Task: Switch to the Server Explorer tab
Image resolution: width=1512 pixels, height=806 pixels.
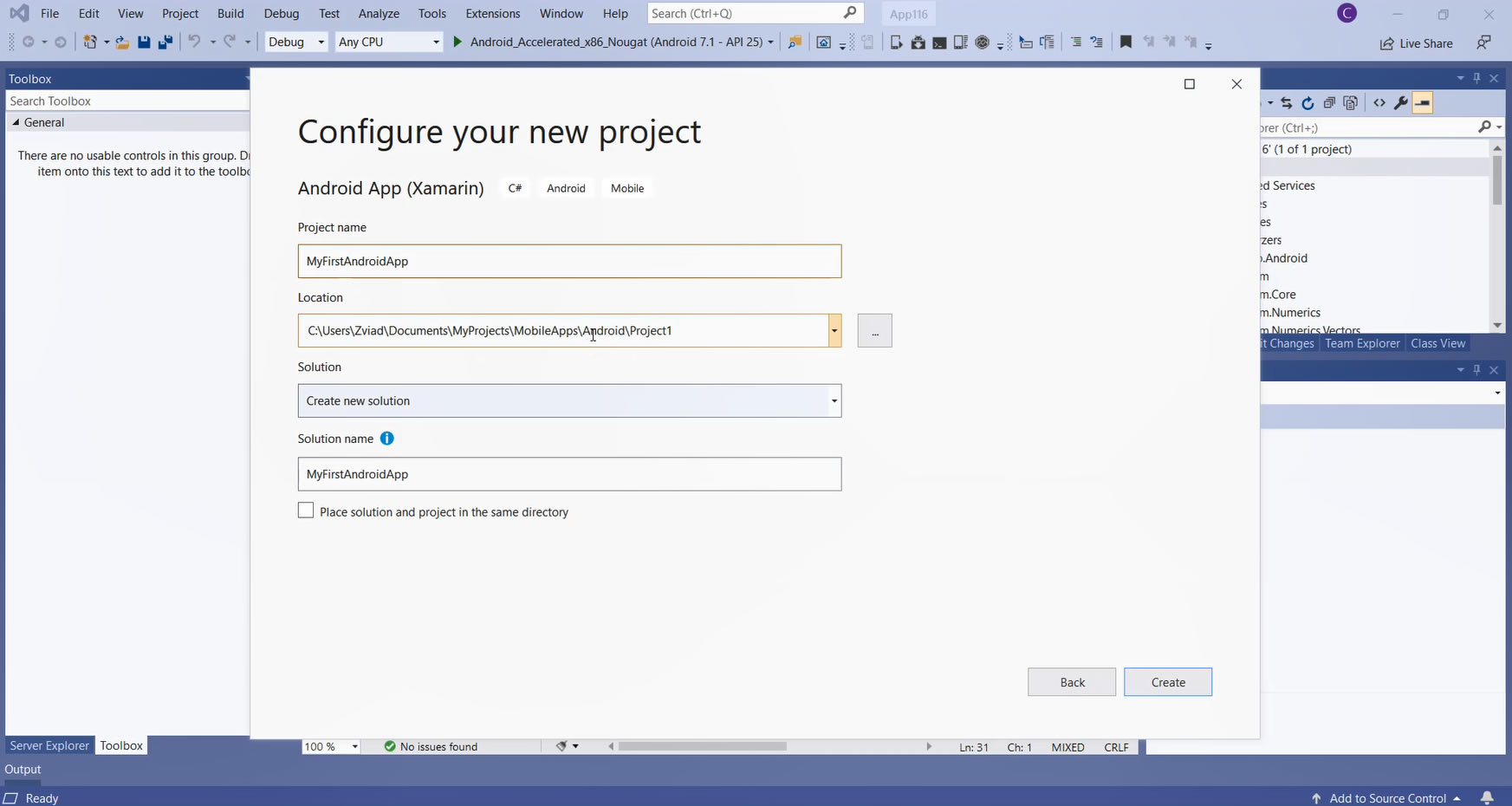Action: point(49,745)
